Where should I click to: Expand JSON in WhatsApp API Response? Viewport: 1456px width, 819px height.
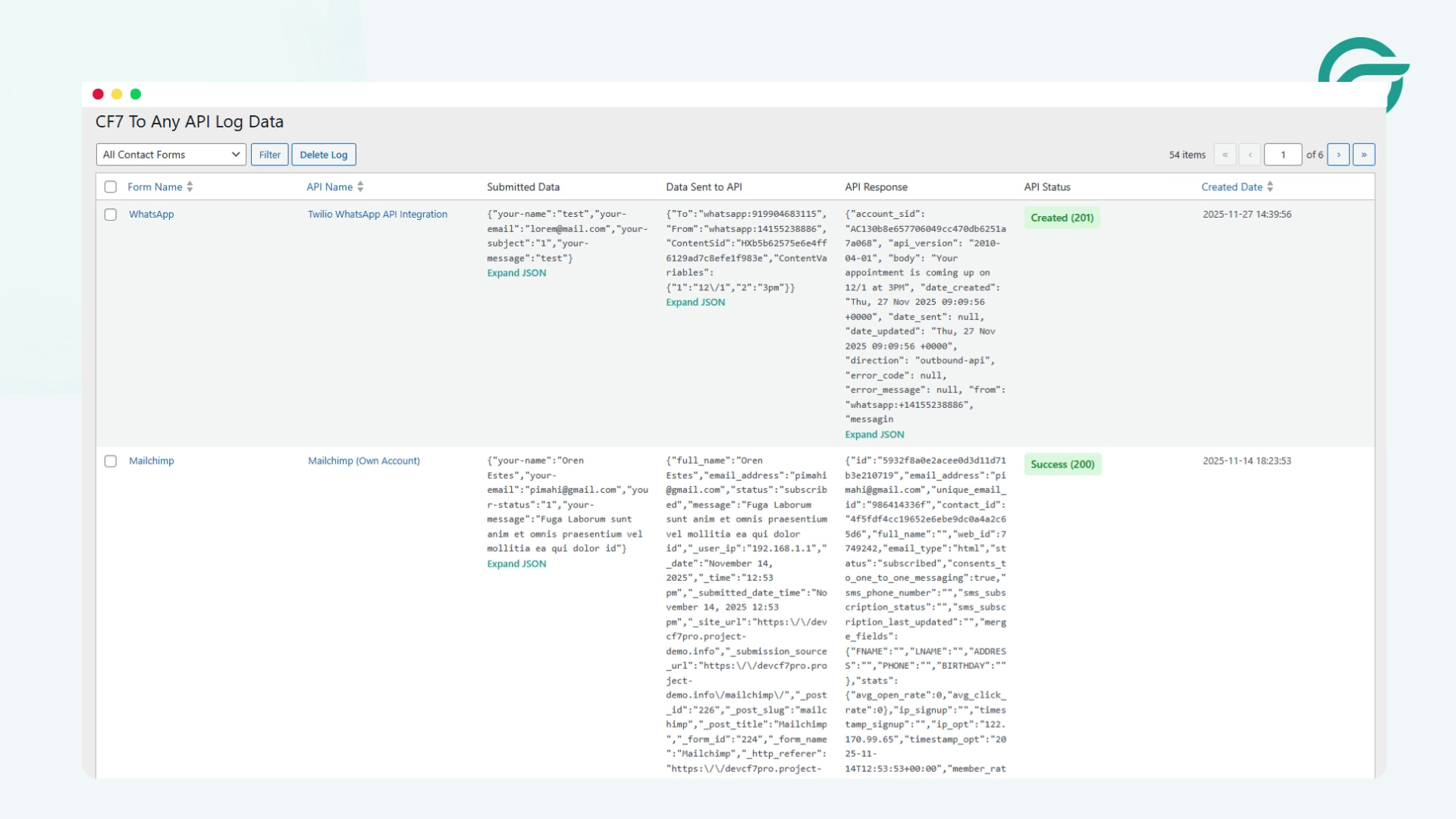coord(875,434)
